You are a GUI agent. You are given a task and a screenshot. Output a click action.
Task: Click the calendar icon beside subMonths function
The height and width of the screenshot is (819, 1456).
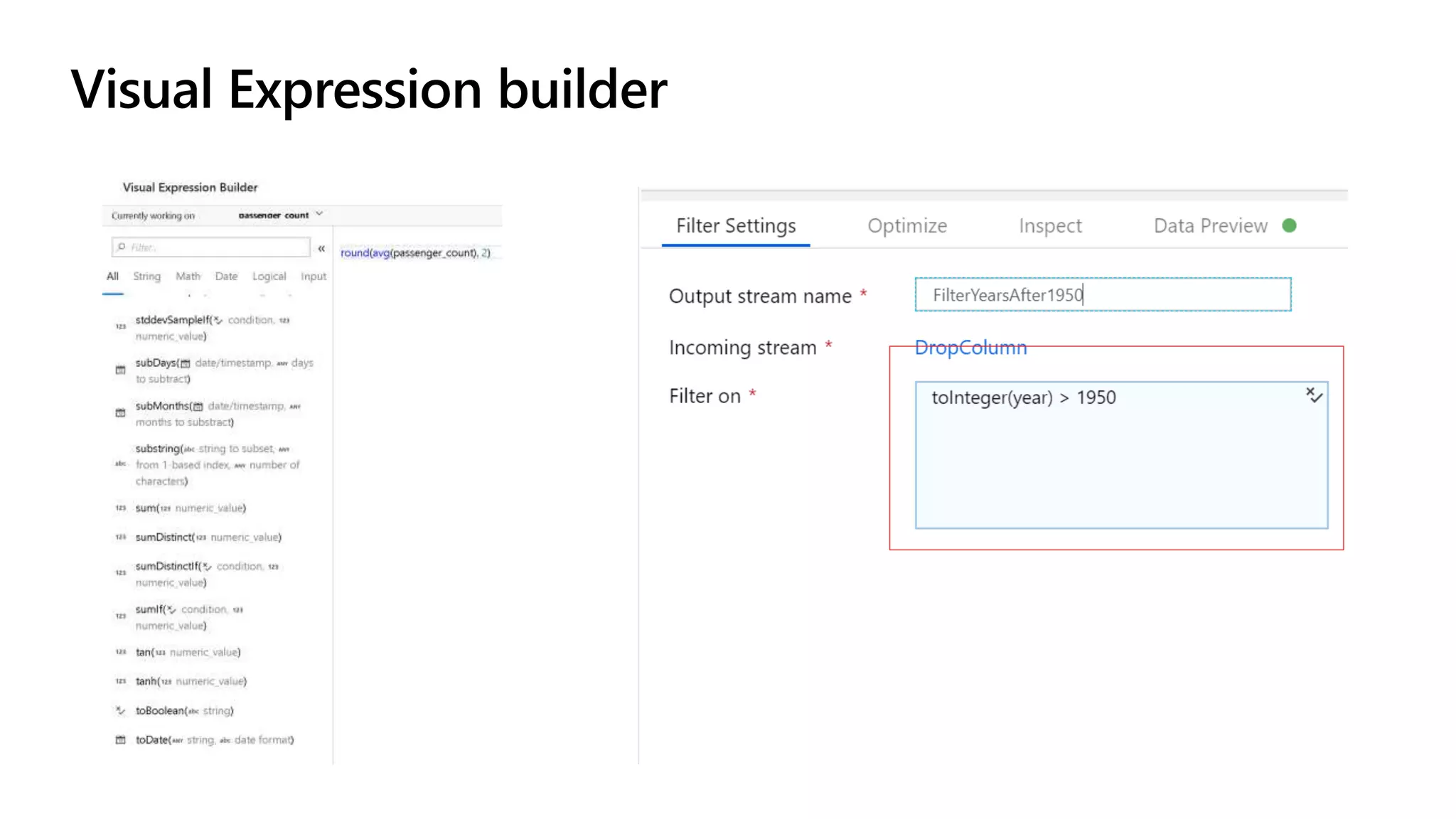click(x=120, y=412)
